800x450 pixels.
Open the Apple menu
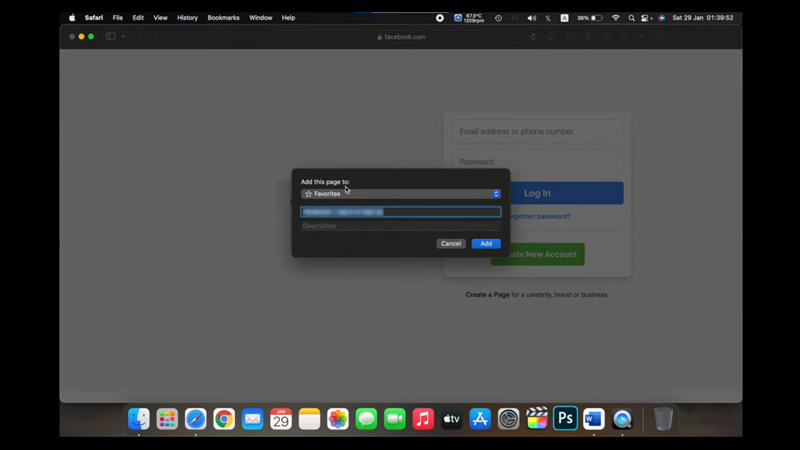click(x=72, y=18)
